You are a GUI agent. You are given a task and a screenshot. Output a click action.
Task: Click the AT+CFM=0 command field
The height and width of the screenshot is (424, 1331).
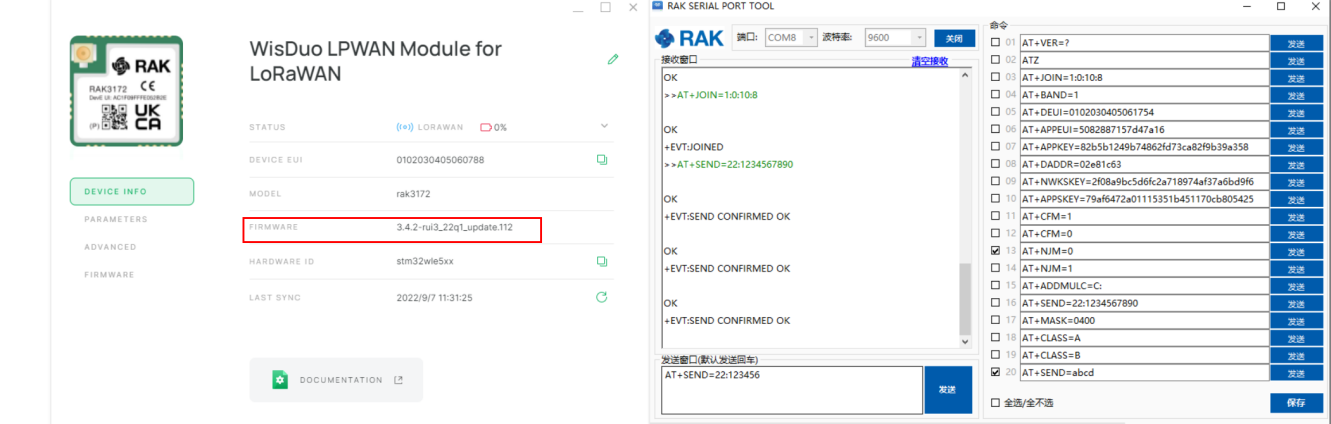click(x=1144, y=233)
